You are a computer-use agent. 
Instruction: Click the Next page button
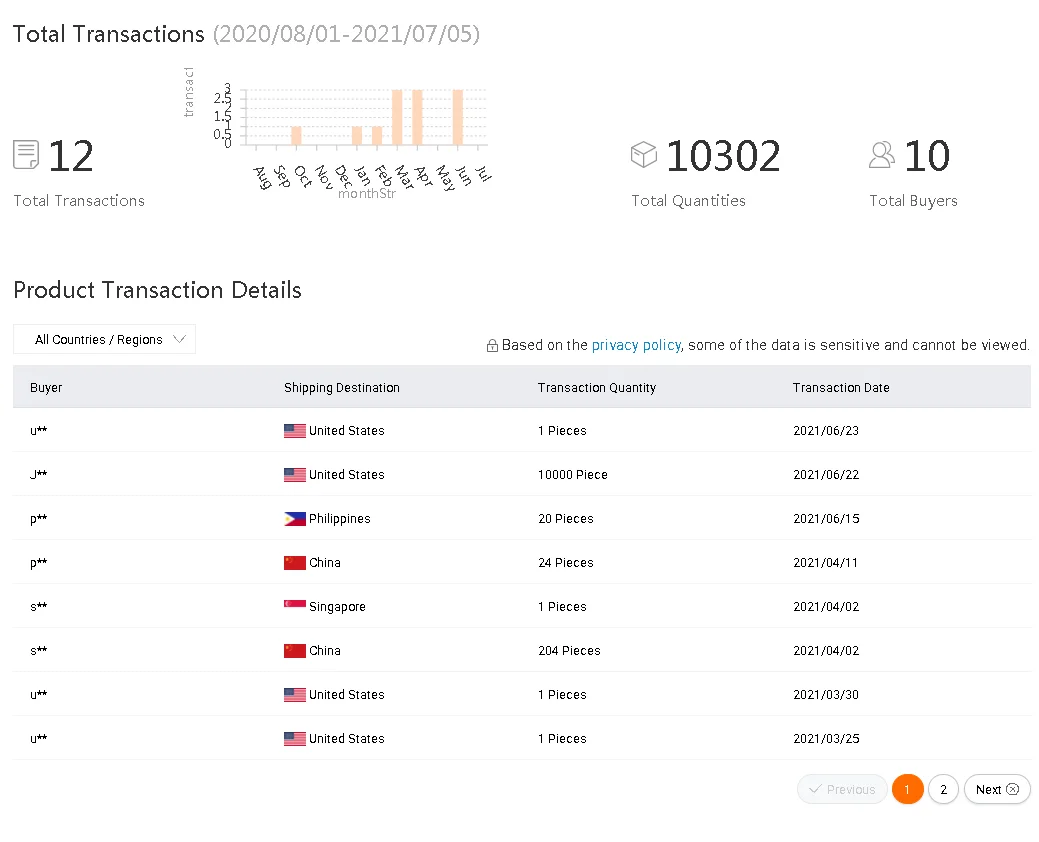pos(997,790)
